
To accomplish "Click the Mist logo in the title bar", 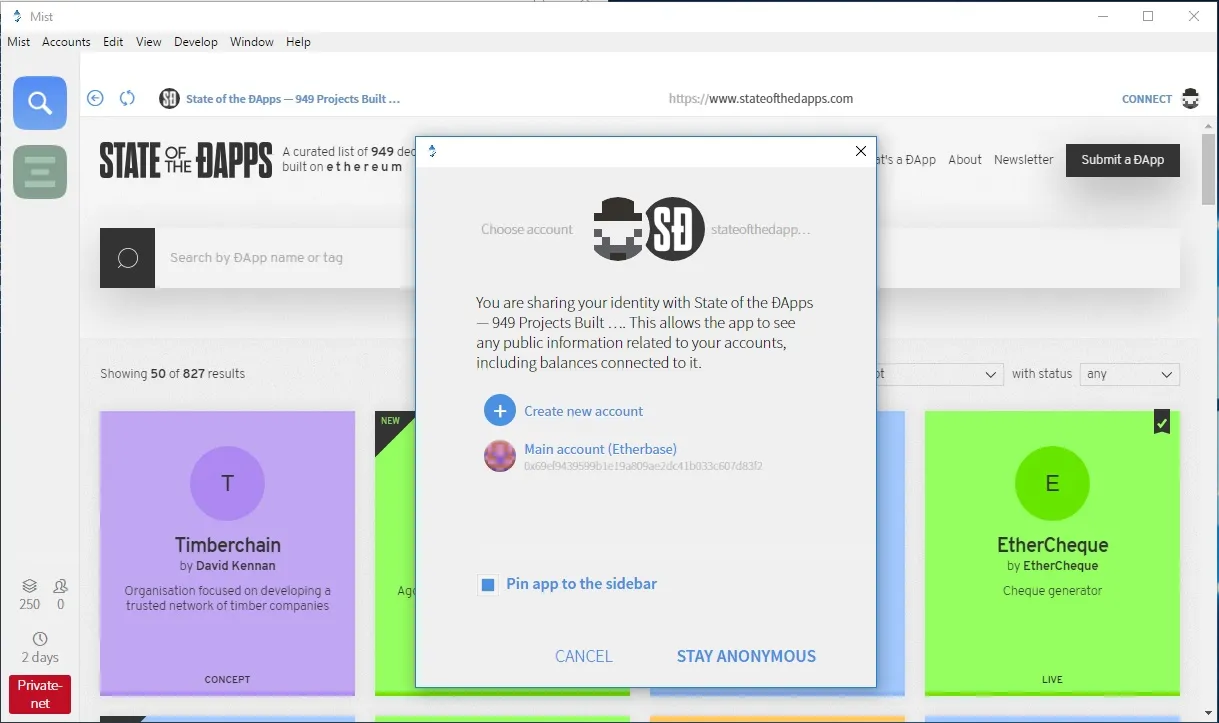I will (x=17, y=16).
